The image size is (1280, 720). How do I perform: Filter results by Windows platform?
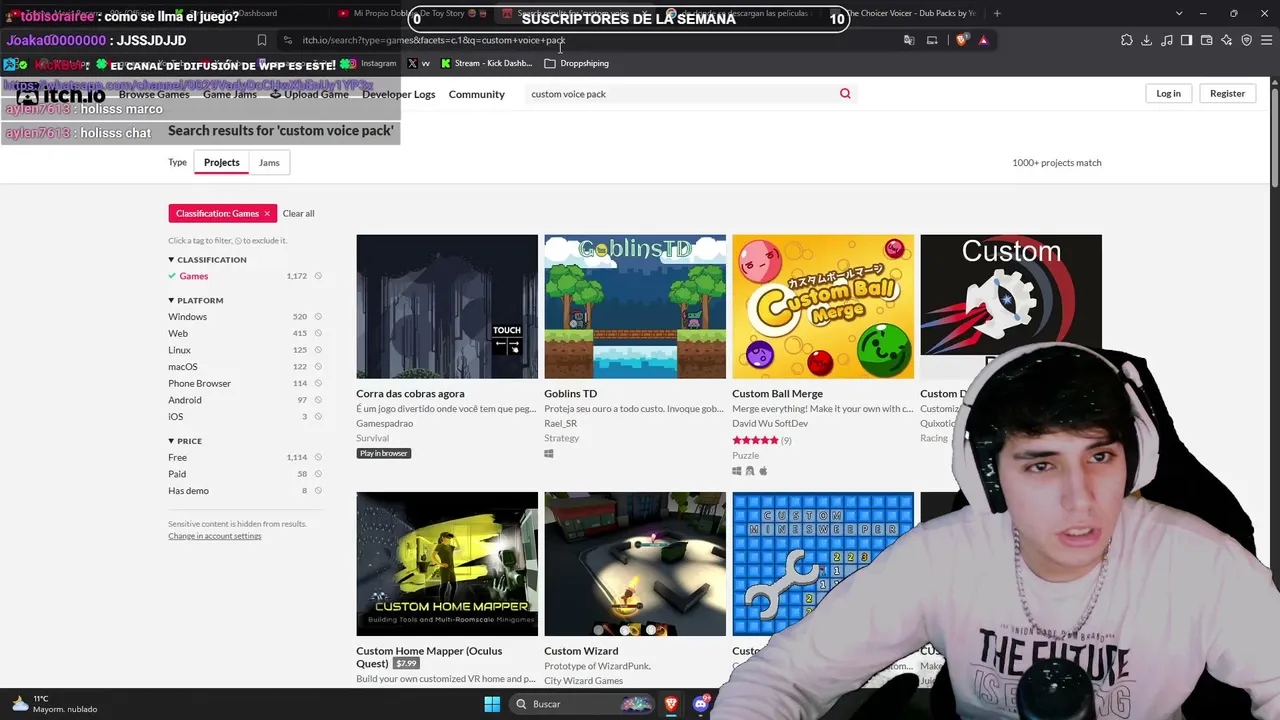187,317
